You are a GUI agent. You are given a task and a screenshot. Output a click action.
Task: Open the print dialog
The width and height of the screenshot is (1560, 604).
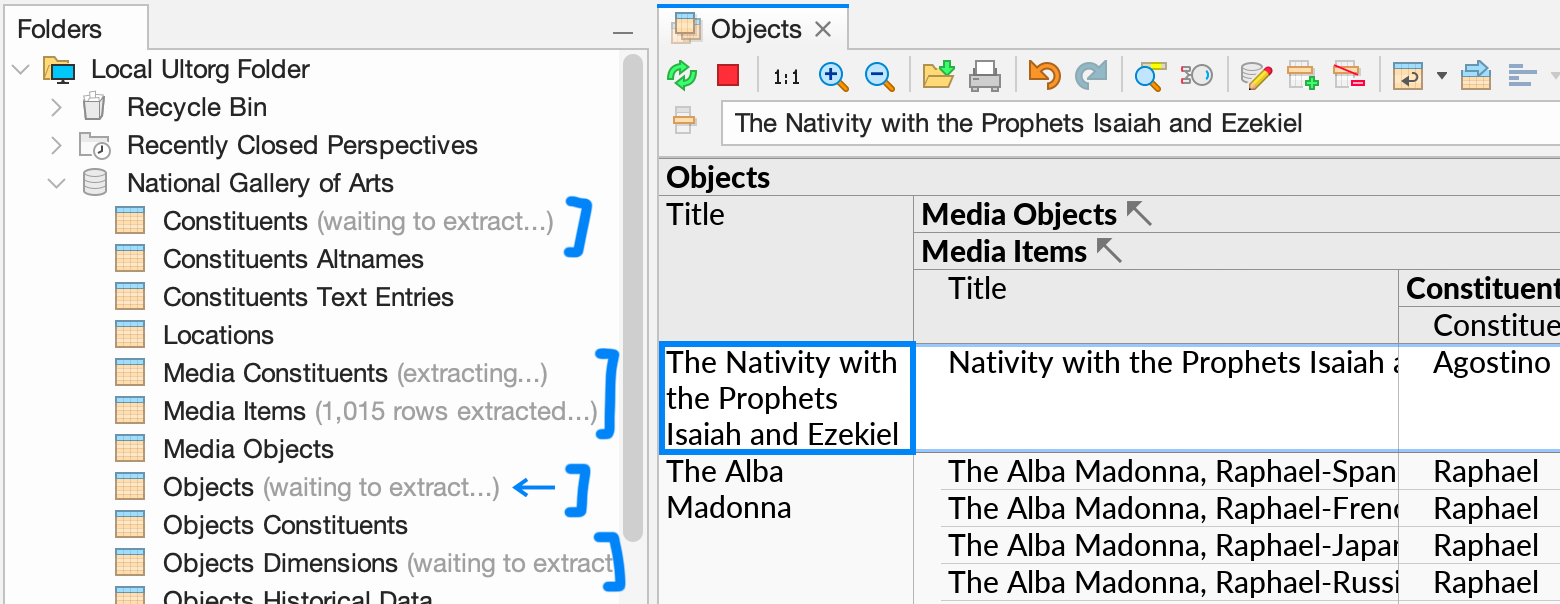point(985,75)
